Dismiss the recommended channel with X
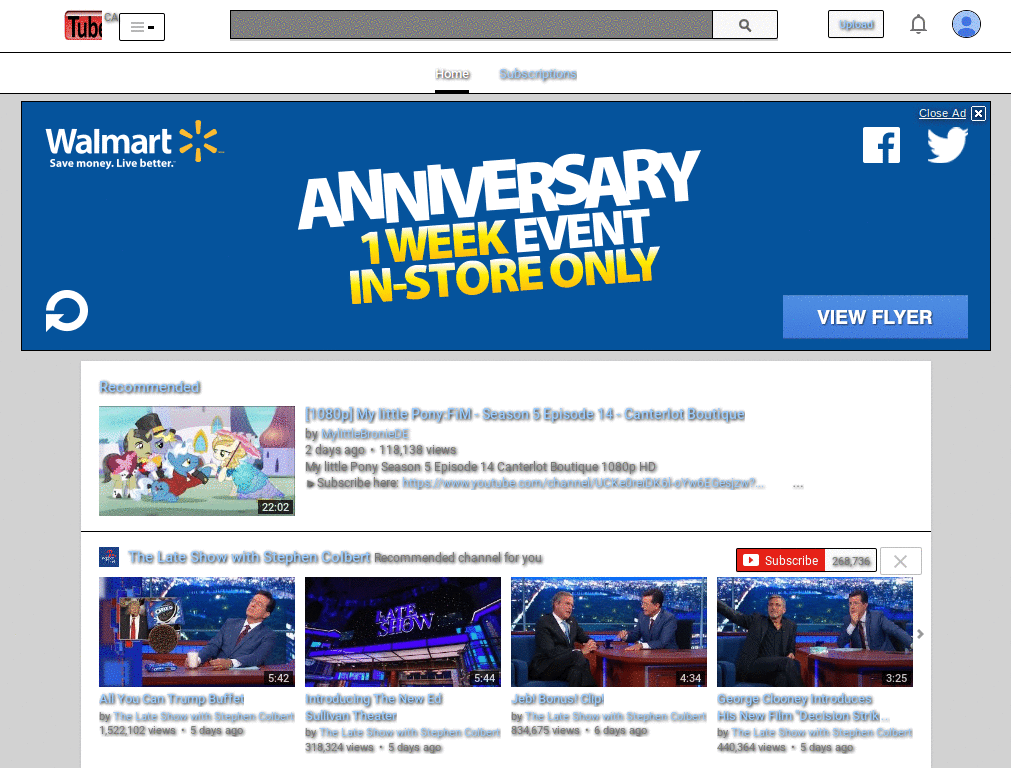This screenshot has height=768, width=1024. pyautogui.click(x=901, y=561)
